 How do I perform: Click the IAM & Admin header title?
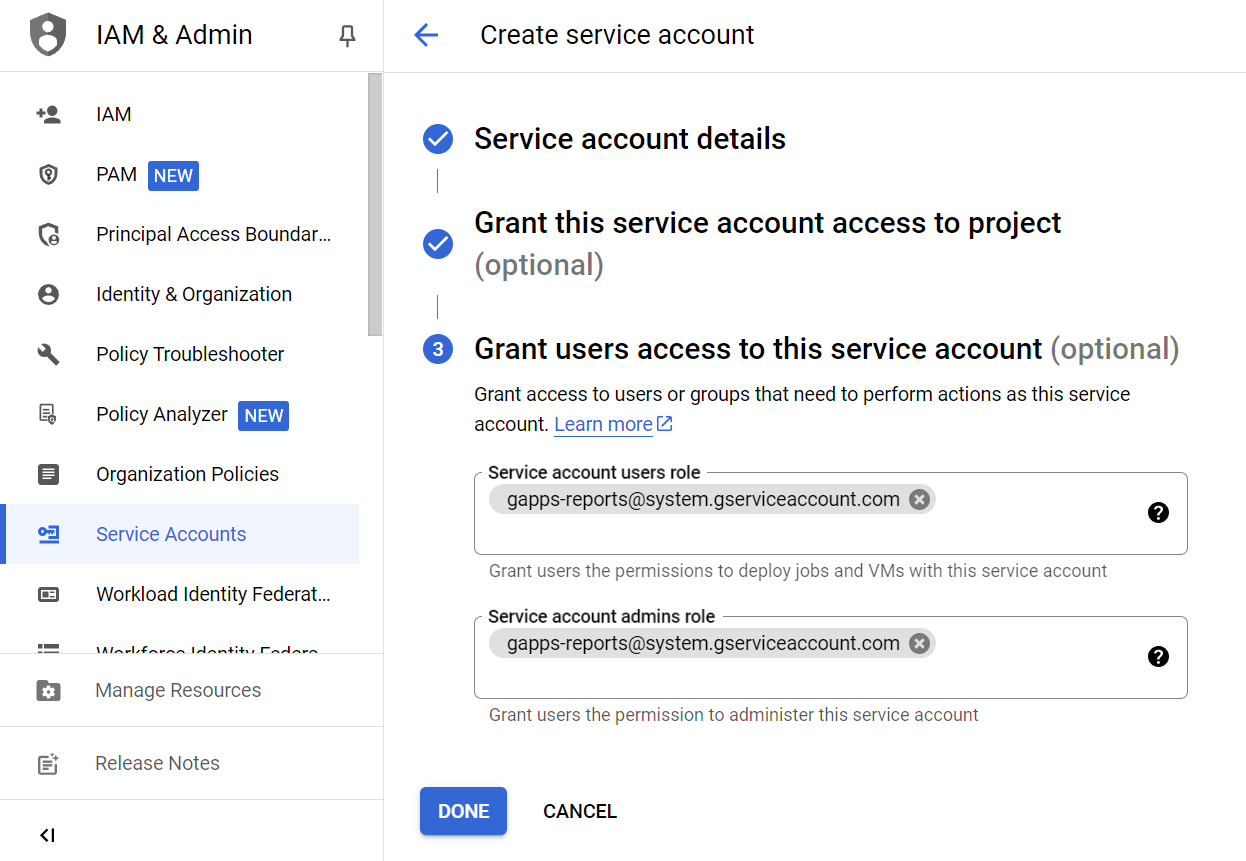pyautogui.click(x=174, y=35)
